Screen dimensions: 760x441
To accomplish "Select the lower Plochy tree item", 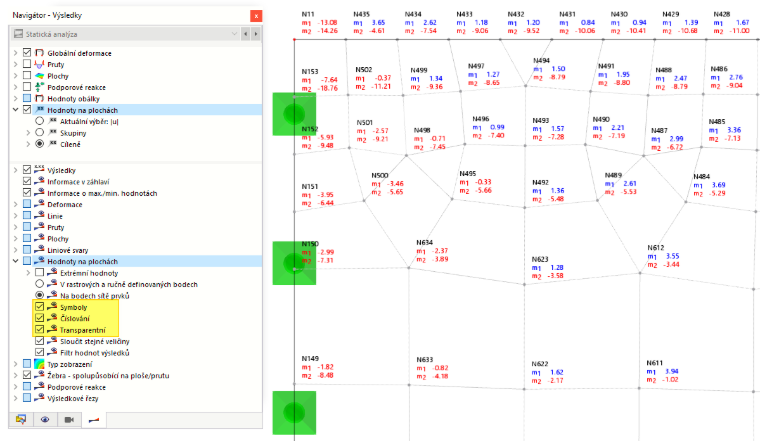I will pos(58,238).
